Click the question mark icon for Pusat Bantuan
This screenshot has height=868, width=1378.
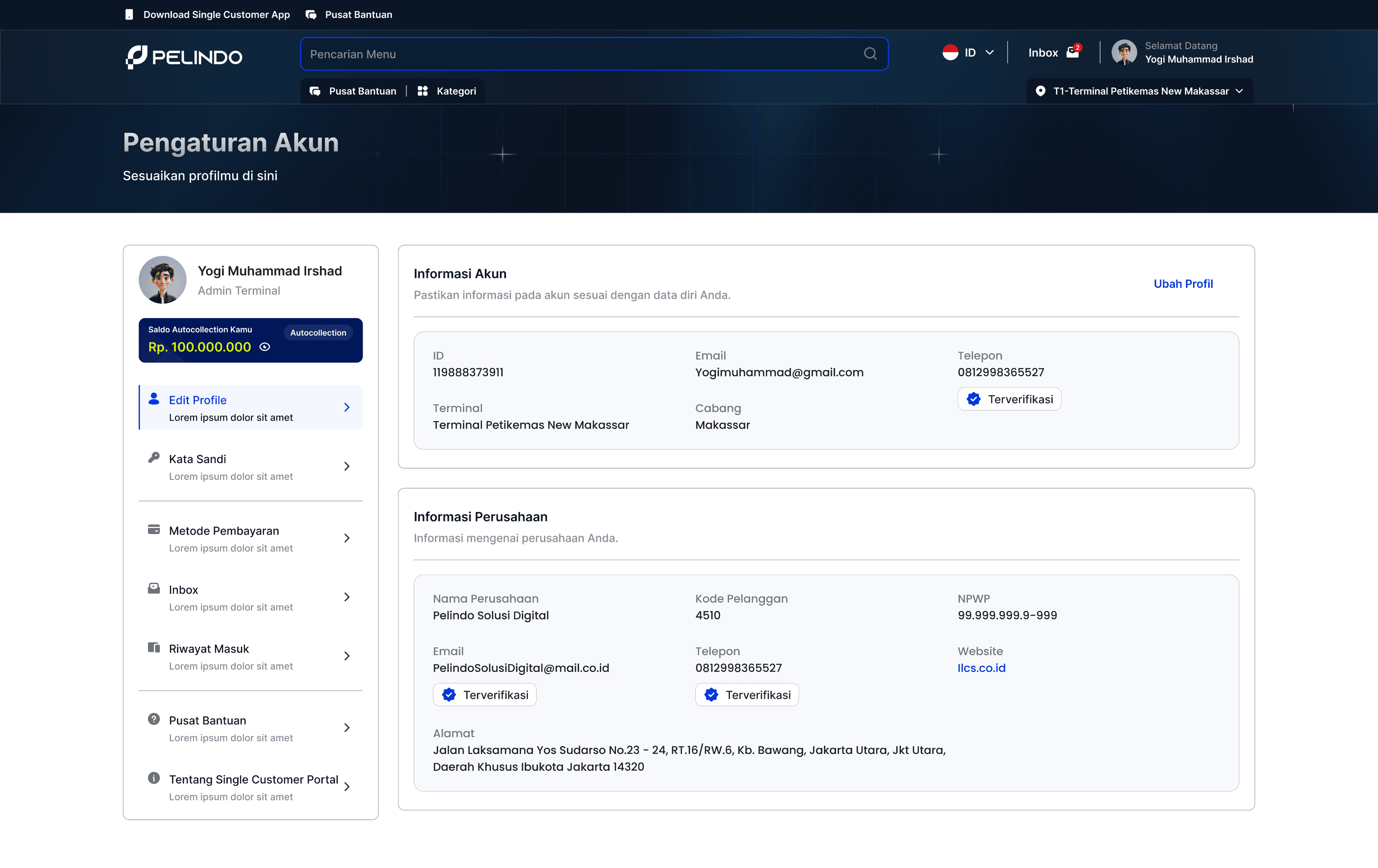coord(154,719)
